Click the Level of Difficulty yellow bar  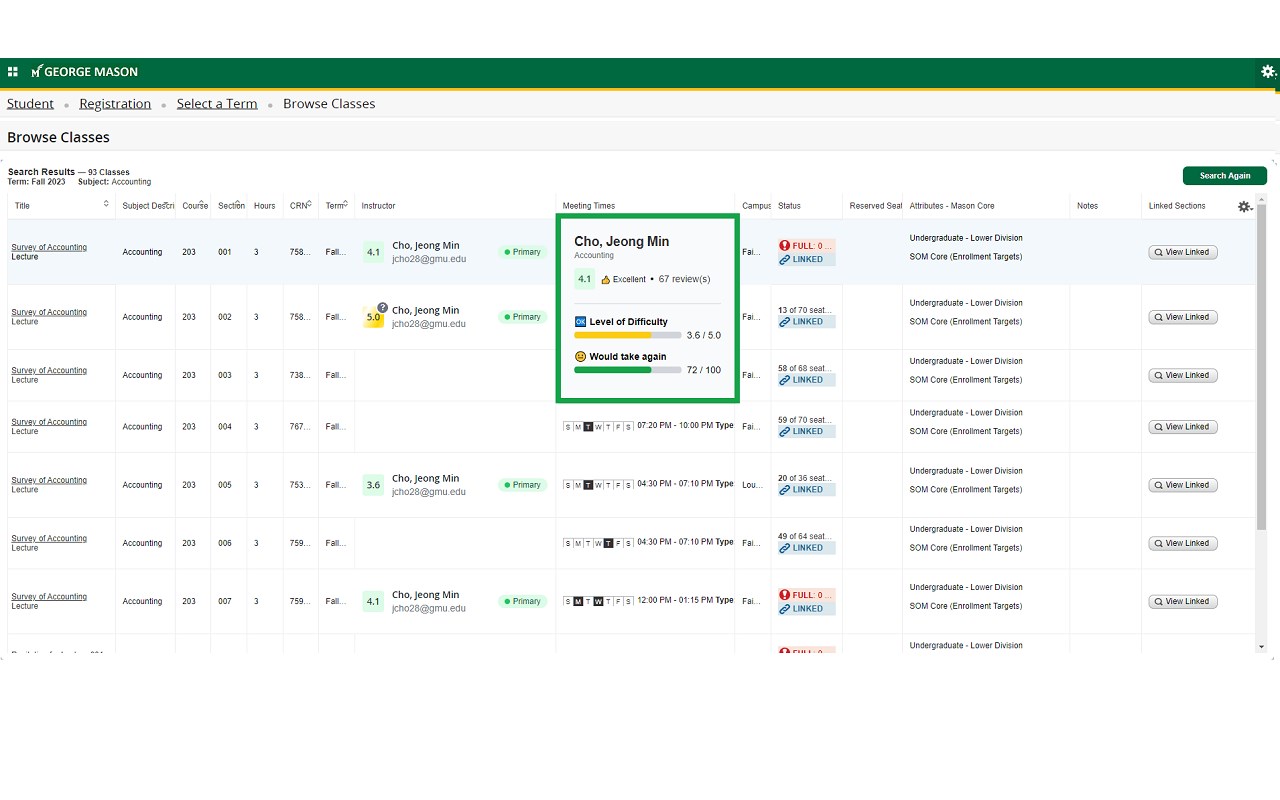click(x=613, y=336)
